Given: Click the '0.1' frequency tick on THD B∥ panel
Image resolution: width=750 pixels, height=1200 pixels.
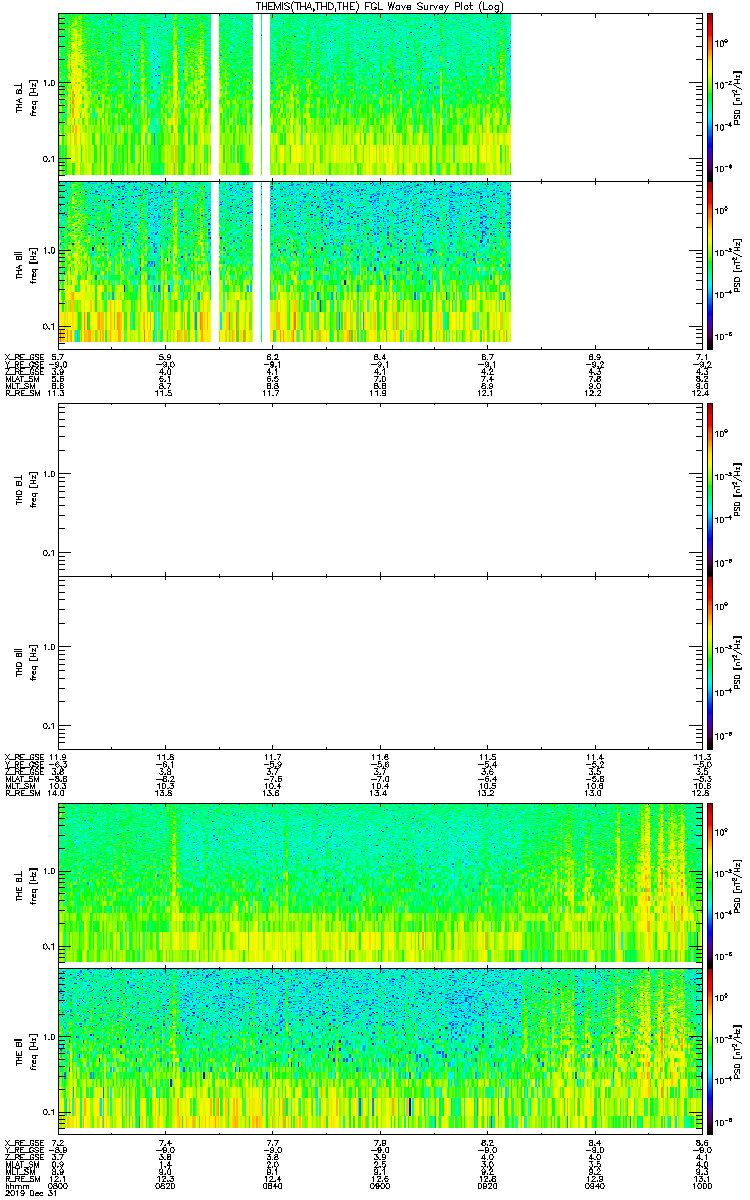Looking at the screenshot, I should click(x=49, y=725).
